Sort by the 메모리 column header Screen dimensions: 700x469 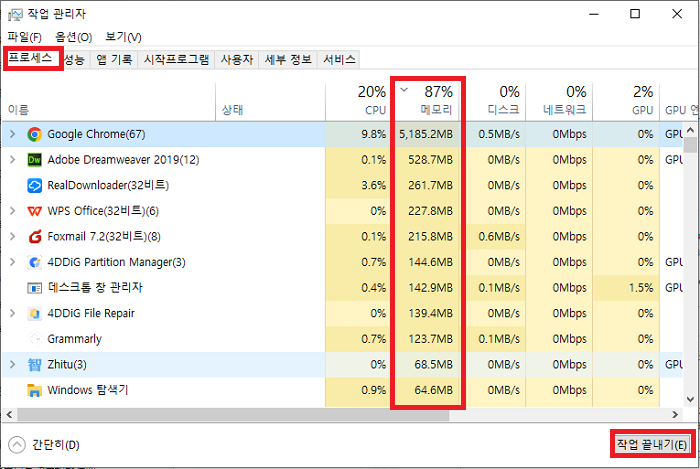tap(426, 102)
